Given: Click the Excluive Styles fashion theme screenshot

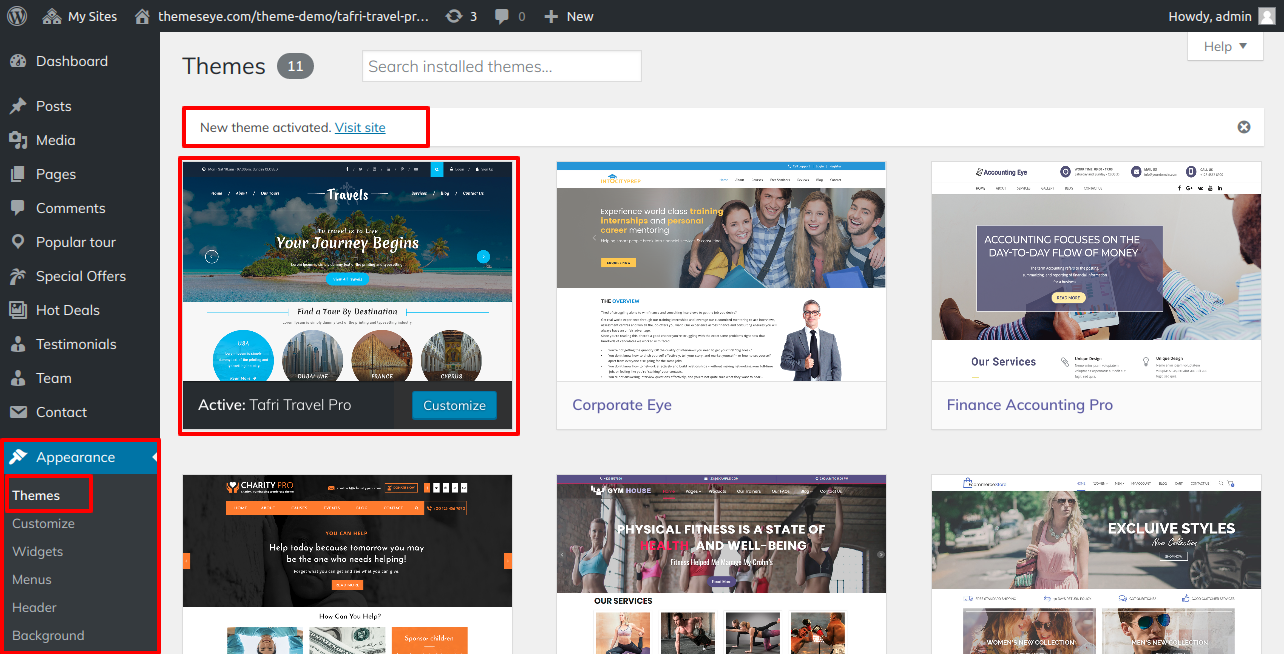Looking at the screenshot, I should coord(1096,564).
